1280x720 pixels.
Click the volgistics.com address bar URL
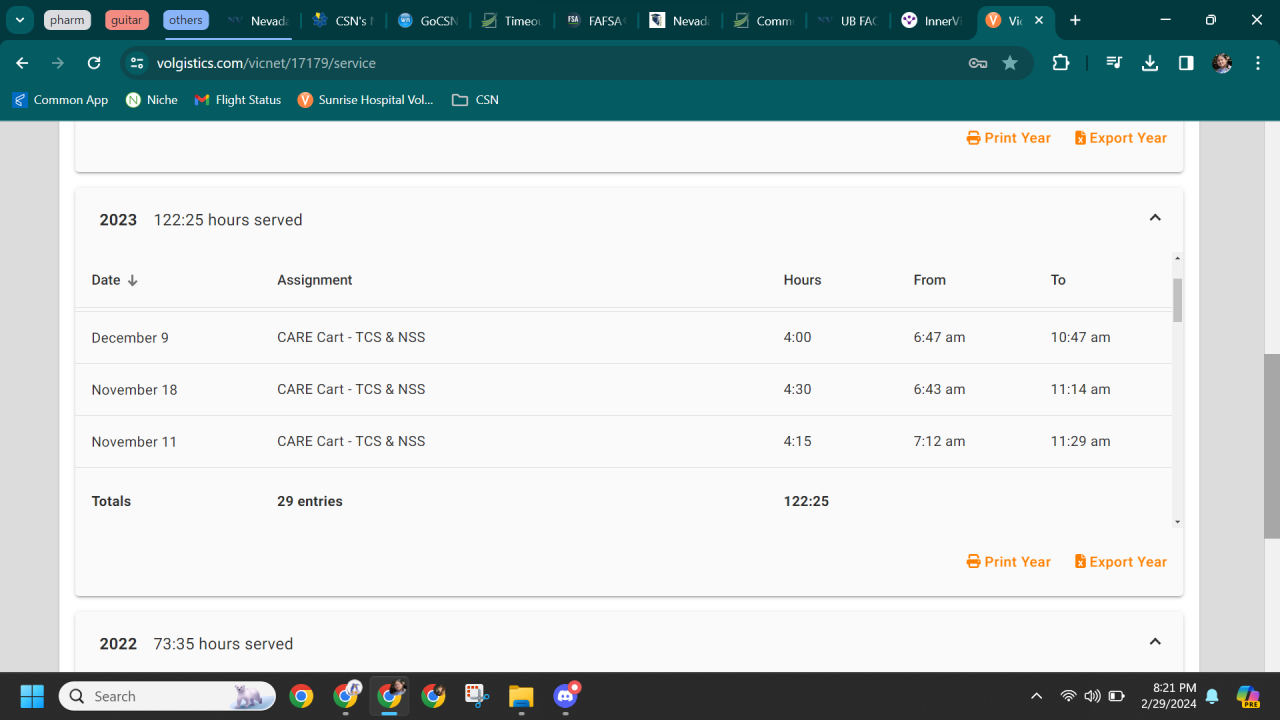[x=266, y=63]
